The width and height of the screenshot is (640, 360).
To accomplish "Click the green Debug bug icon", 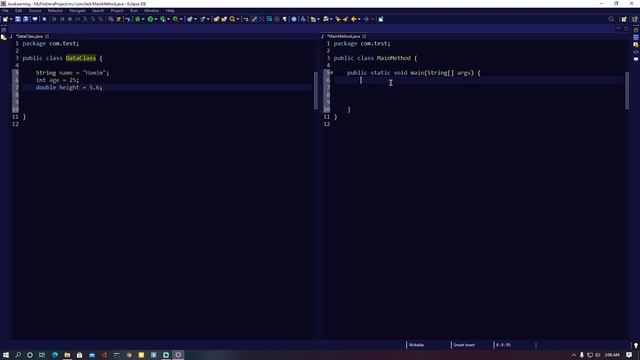I will coord(138,19).
